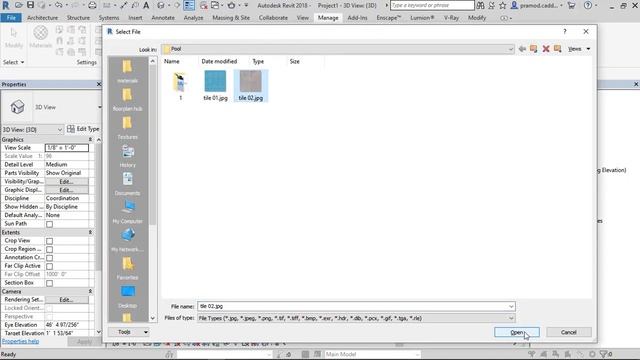Image resolution: width=640 pixels, height=360 pixels.
Task: Open the Tools dropdown in dialog
Action: tap(129, 332)
